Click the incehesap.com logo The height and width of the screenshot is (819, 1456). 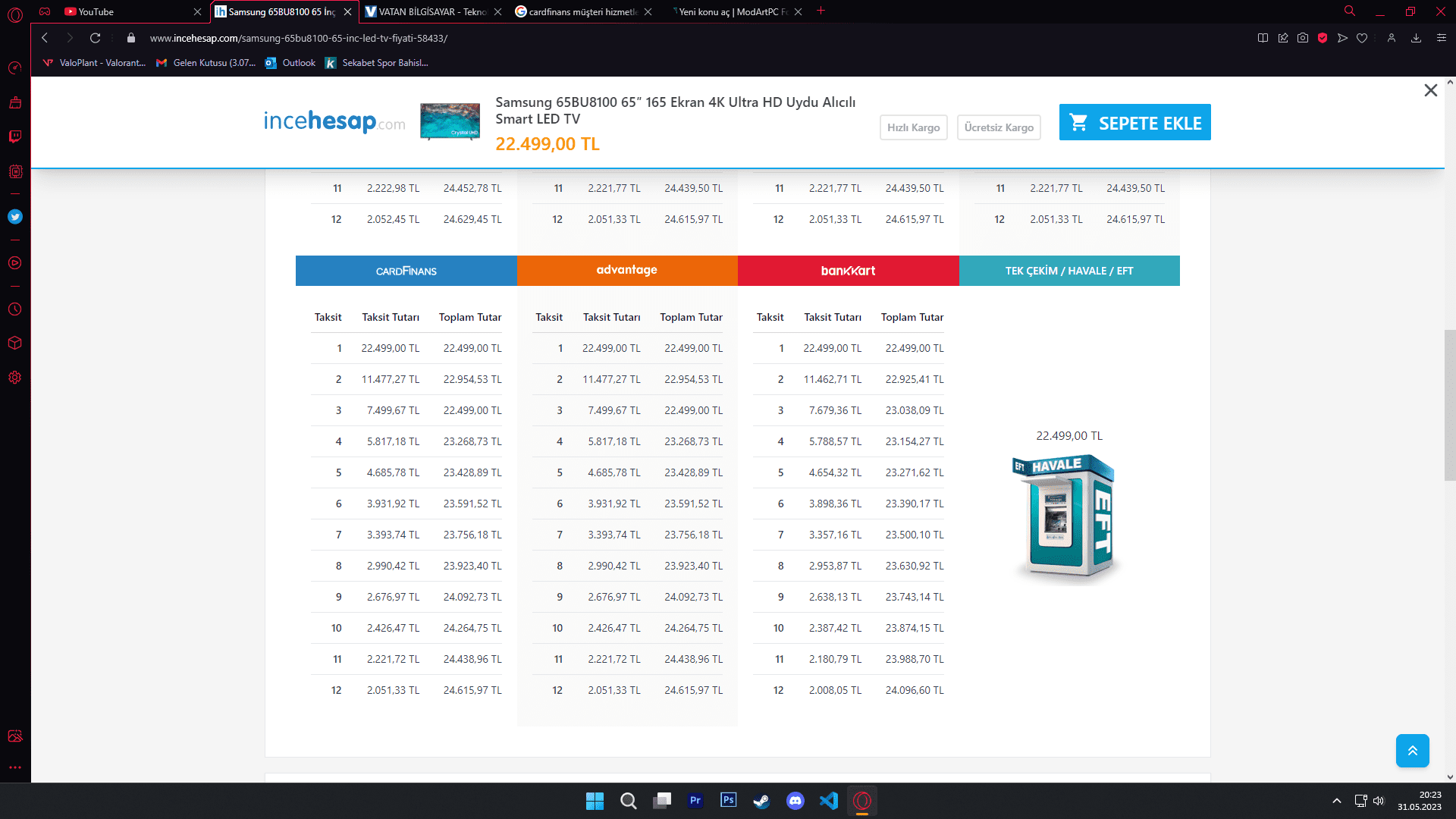[x=334, y=121]
